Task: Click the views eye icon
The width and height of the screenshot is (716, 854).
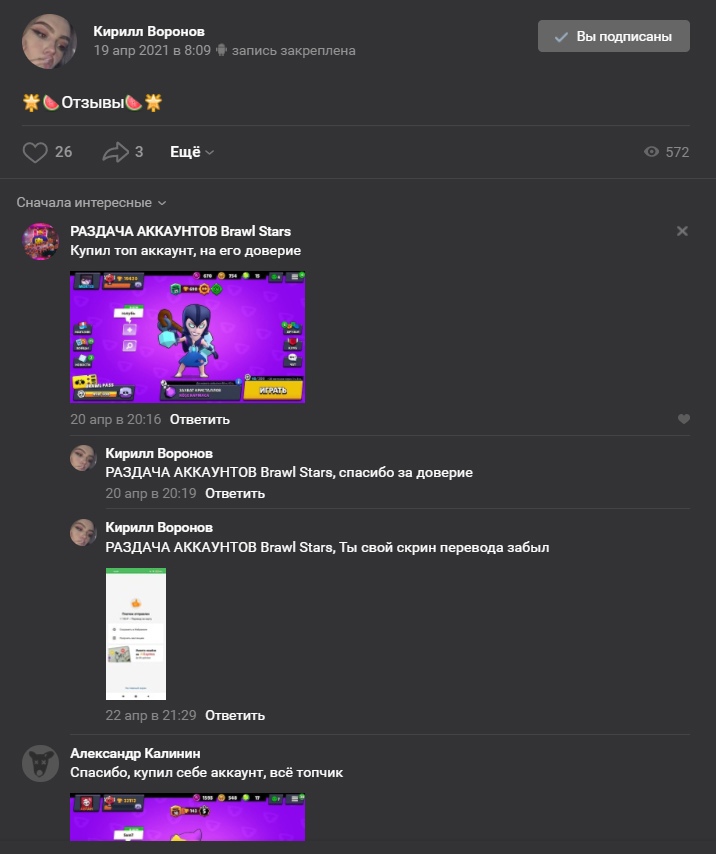Action: point(651,152)
